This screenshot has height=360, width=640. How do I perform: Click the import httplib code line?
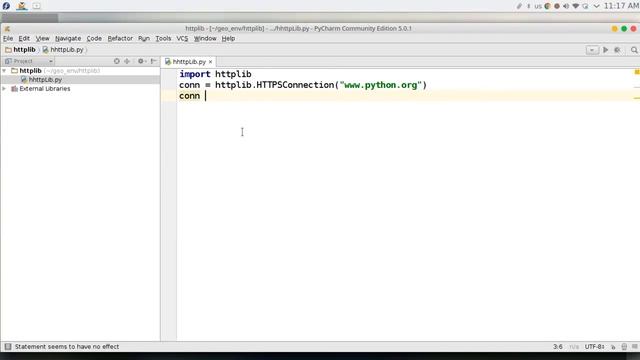(215, 74)
